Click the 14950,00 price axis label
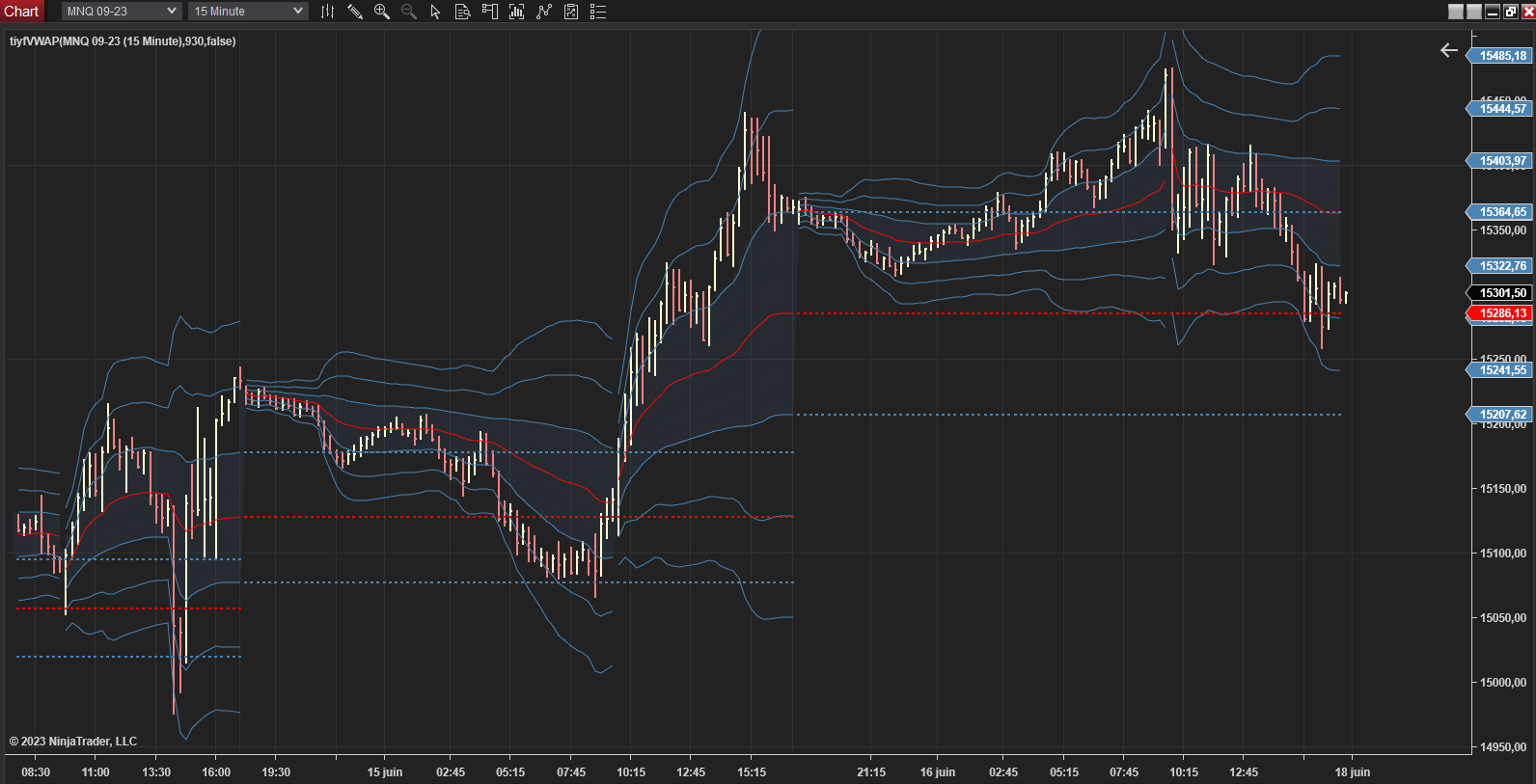Image resolution: width=1536 pixels, height=784 pixels. tap(1503, 747)
